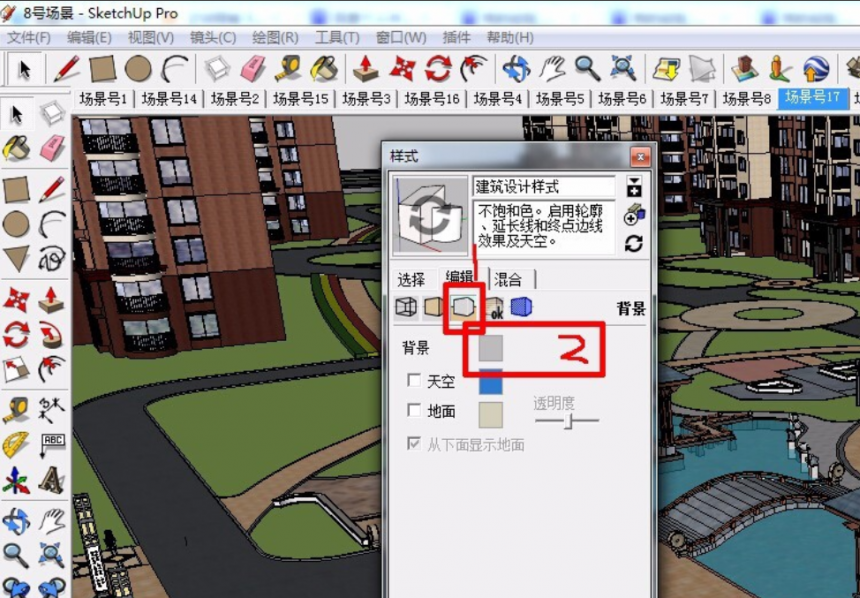Switch to the 编辑 tab in Styles
This screenshot has width=860, height=598.
pos(460,277)
